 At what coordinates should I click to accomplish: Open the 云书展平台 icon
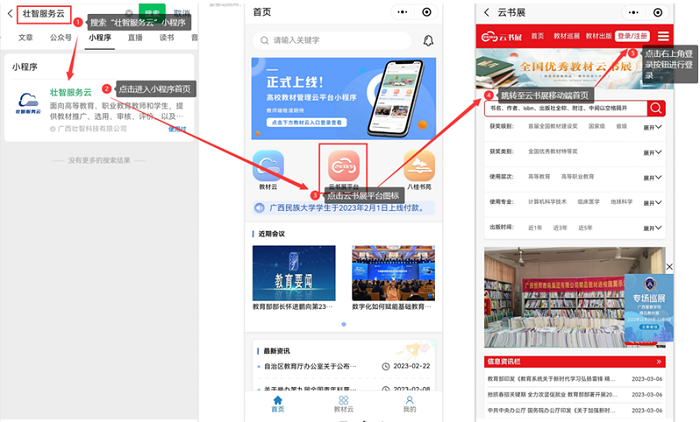click(343, 168)
